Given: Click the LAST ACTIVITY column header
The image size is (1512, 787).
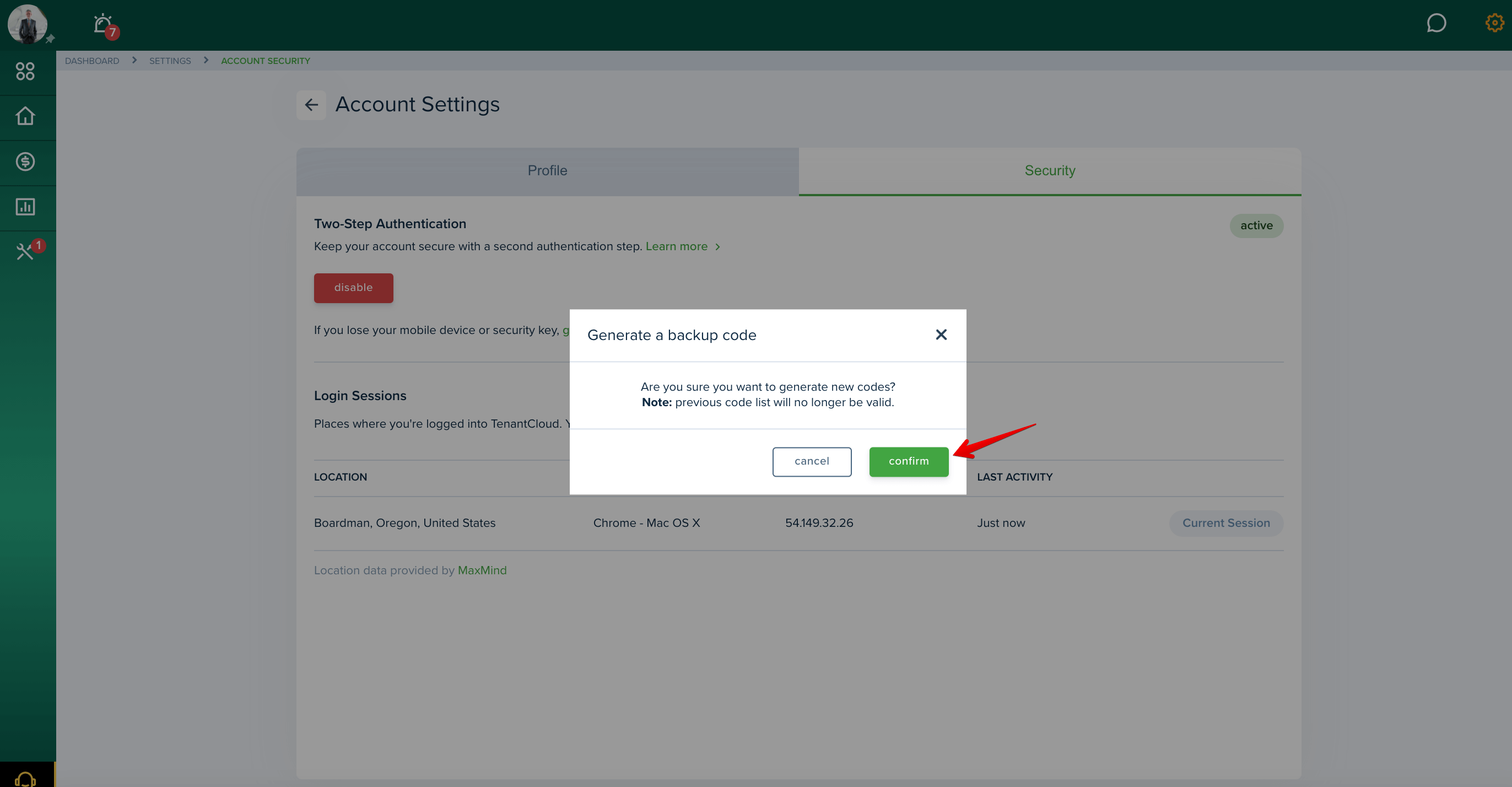Looking at the screenshot, I should (1014, 477).
